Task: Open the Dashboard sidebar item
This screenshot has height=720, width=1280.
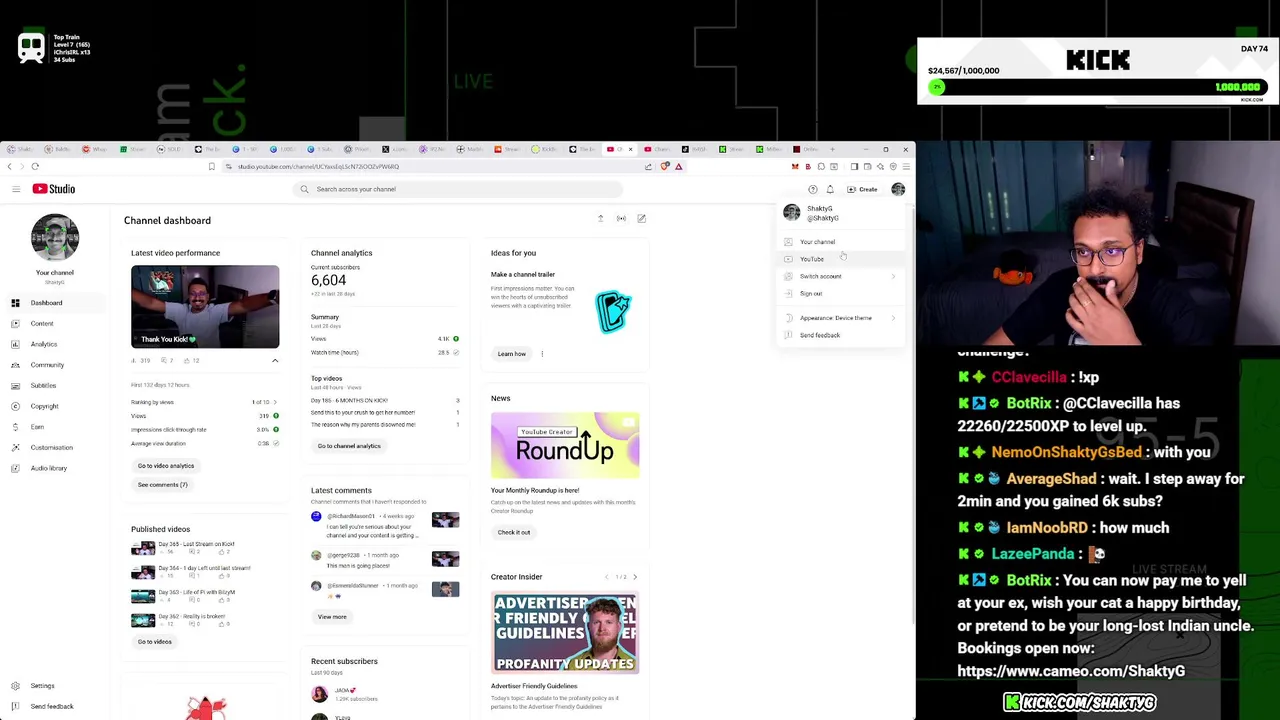Action: coord(54,303)
